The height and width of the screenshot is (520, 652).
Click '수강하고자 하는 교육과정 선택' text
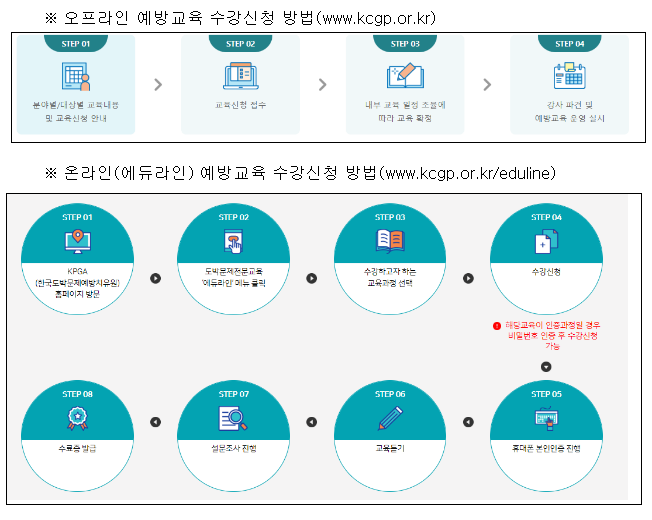pyautogui.click(x=390, y=277)
